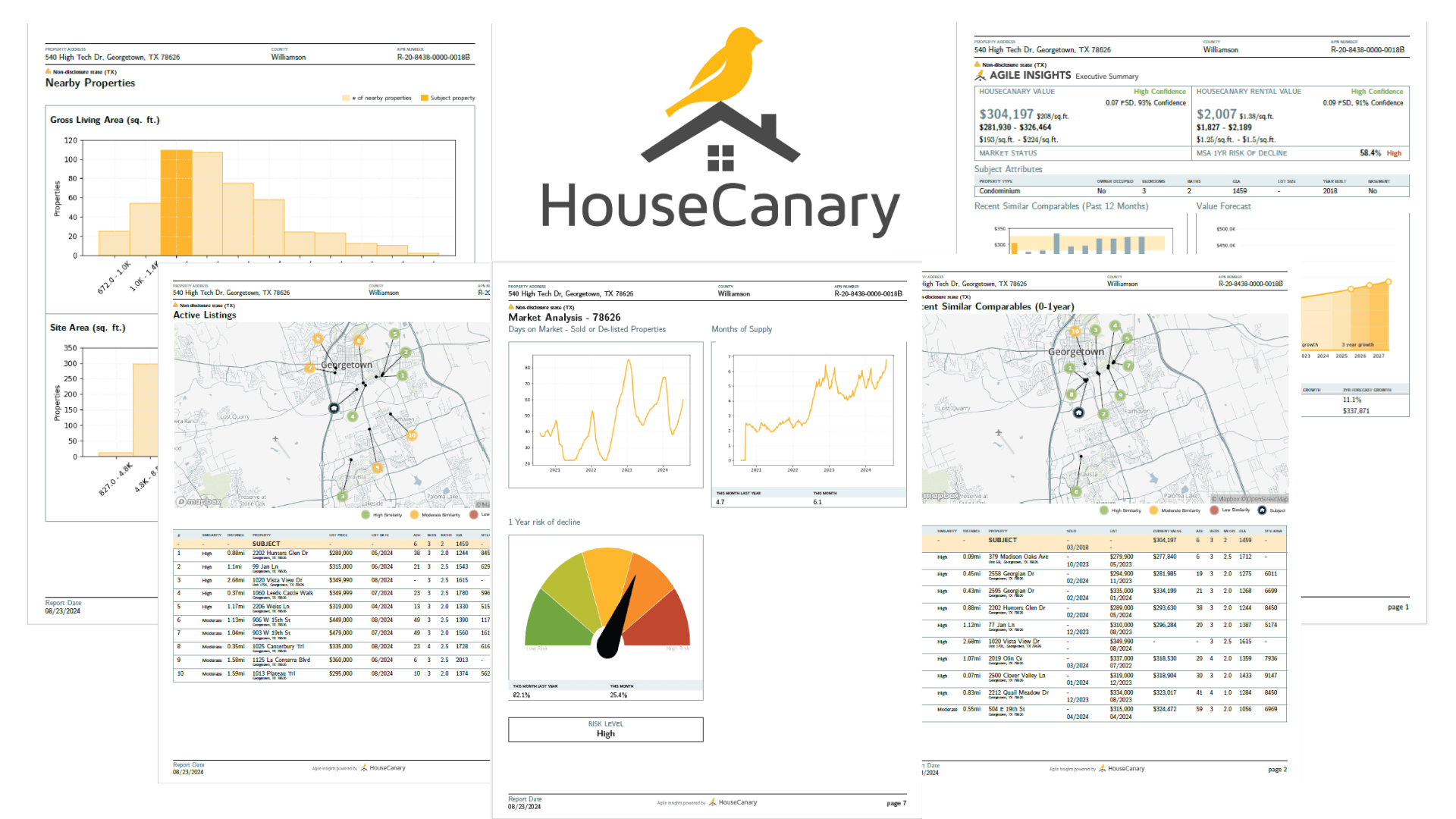The width and height of the screenshot is (1456, 819).
Task: Select green marker 3 on Active Listings map
Action: coord(343,496)
